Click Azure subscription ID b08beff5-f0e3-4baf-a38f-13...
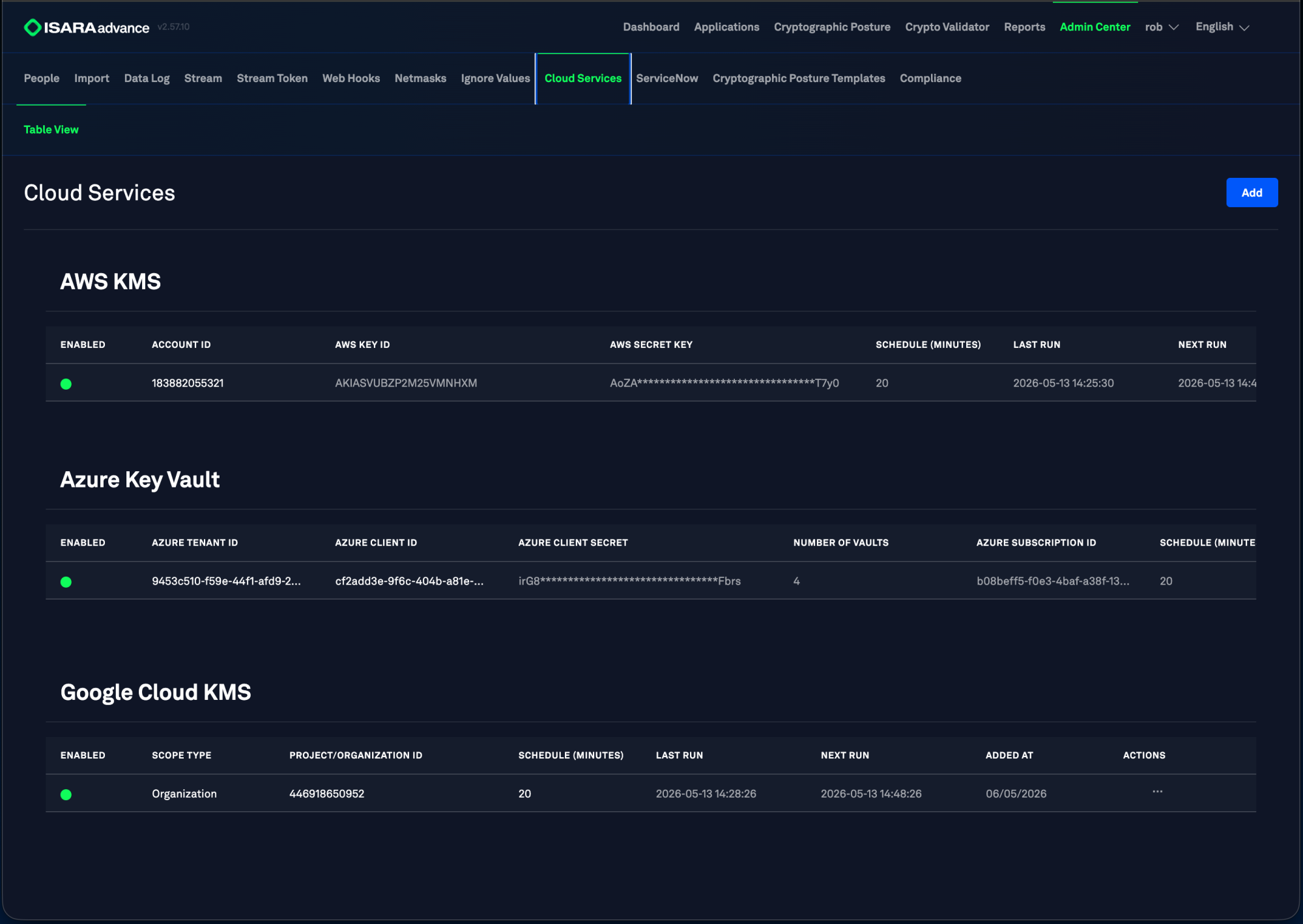 [x=1053, y=581]
